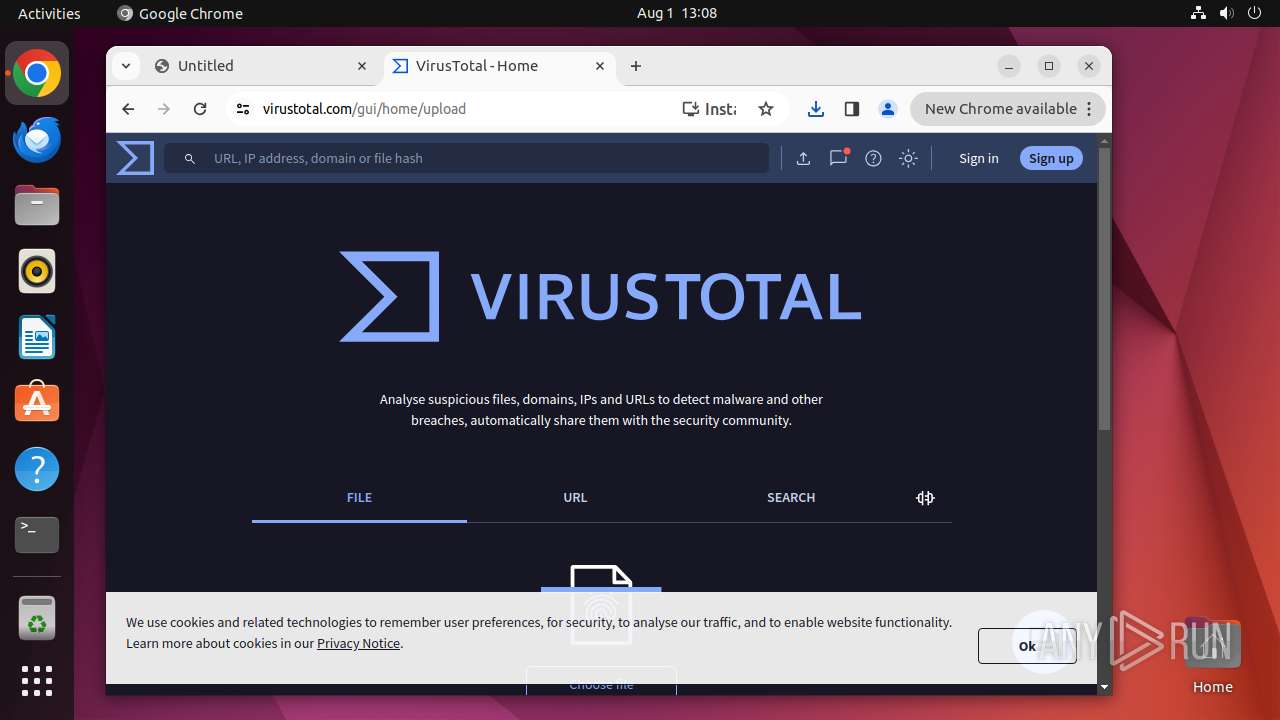Open Rhythmbox from the dock

point(37,271)
